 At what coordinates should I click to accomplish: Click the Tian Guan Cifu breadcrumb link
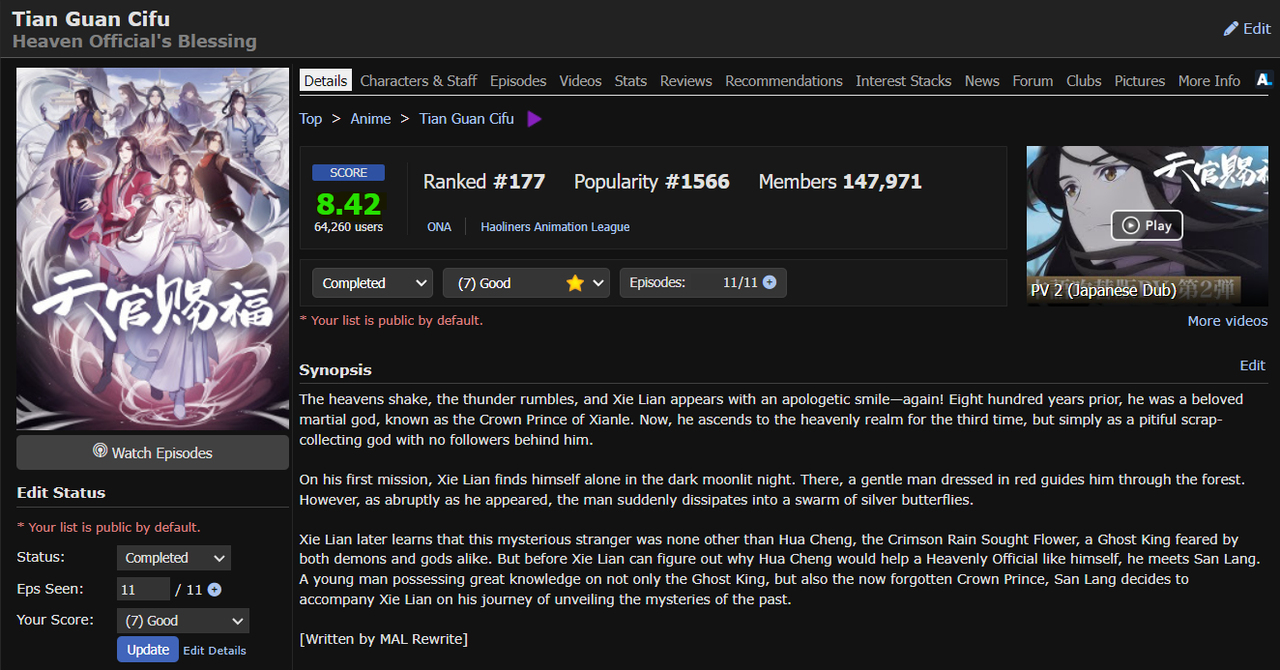467,119
